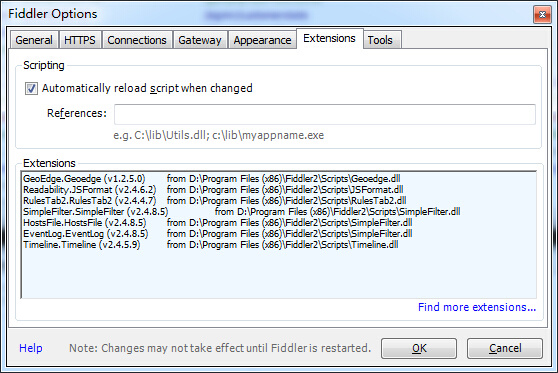Viewport: 558px width, 373px height.
Task: Open the Find more extensions link
Action: click(x=477, y=307)
